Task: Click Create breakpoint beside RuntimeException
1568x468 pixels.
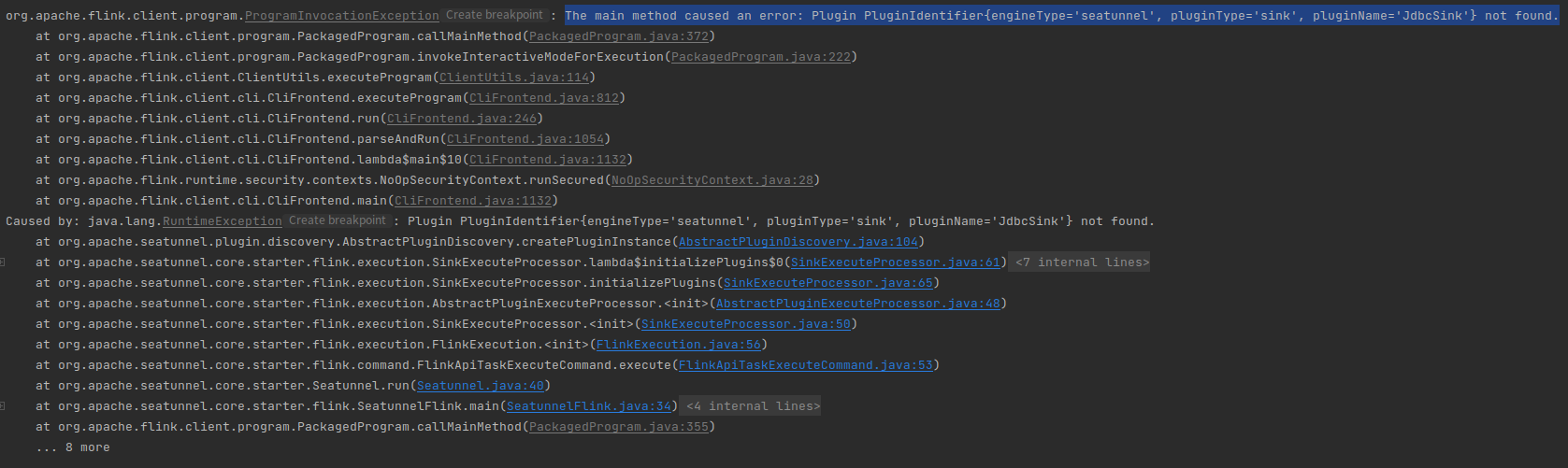Action: click(x=338, y=220)
